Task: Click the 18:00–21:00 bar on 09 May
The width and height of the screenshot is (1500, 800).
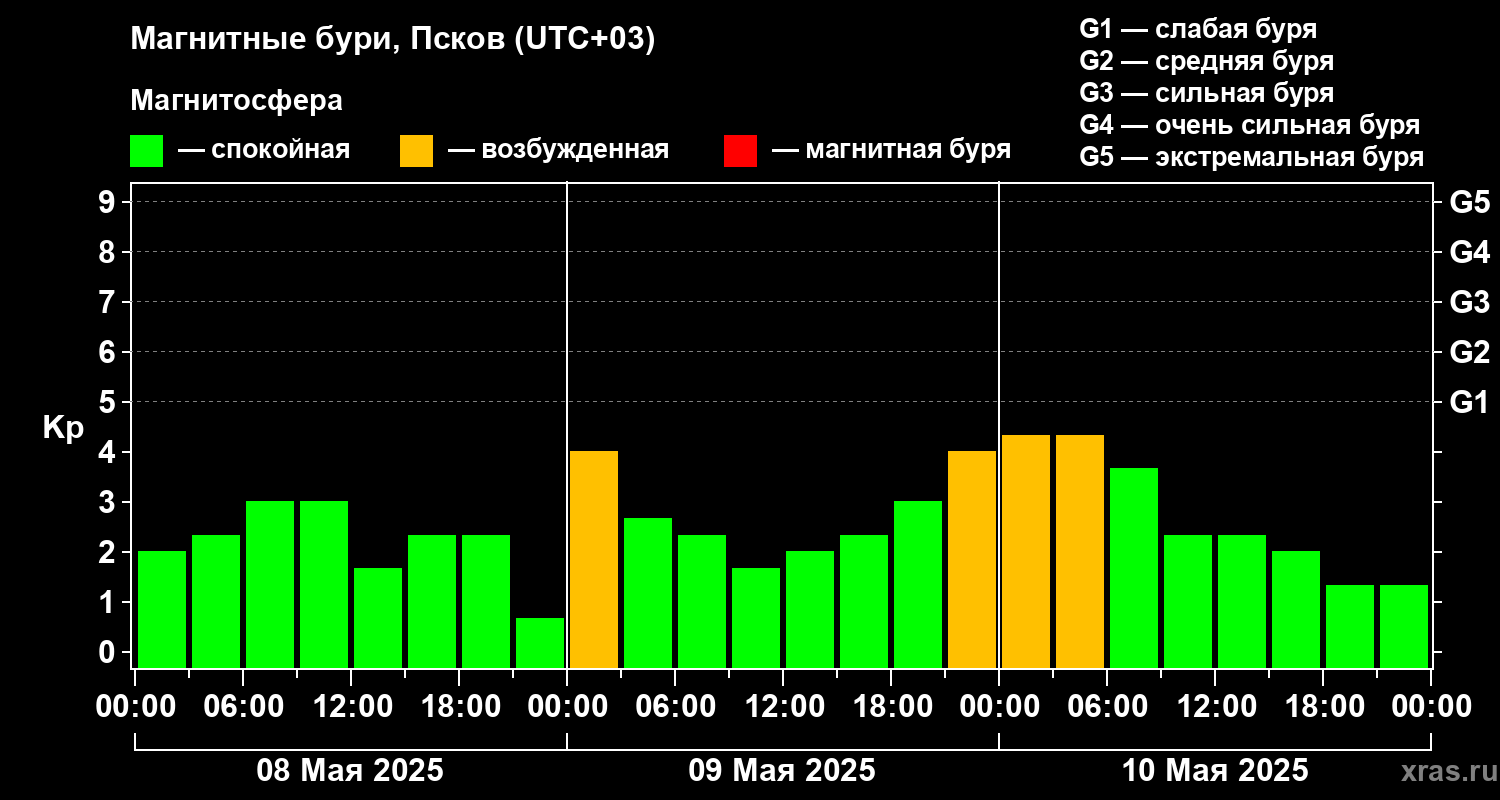Action: [x=918, y=584]
